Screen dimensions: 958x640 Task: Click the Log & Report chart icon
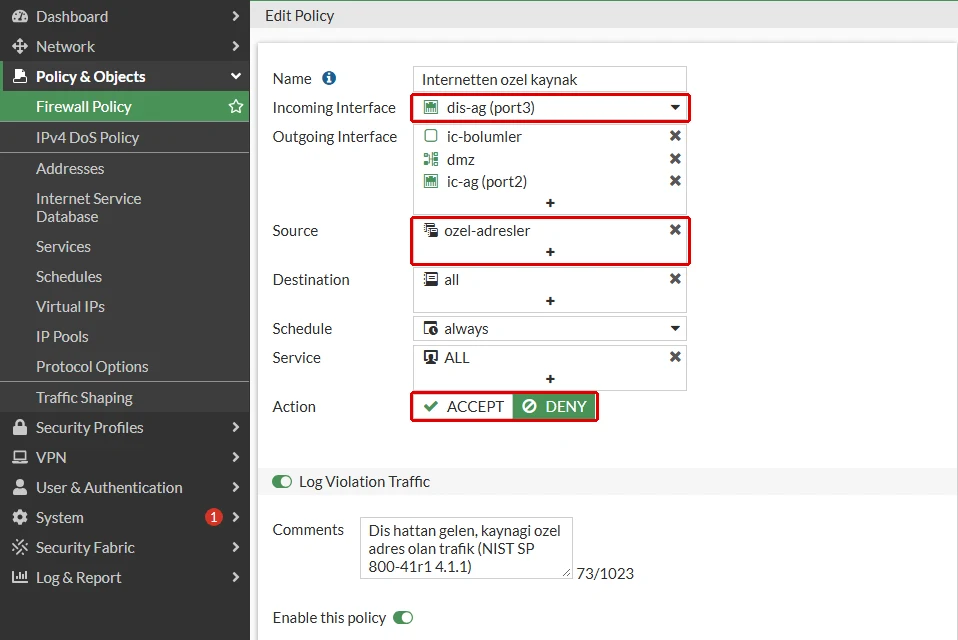point(20,577)
